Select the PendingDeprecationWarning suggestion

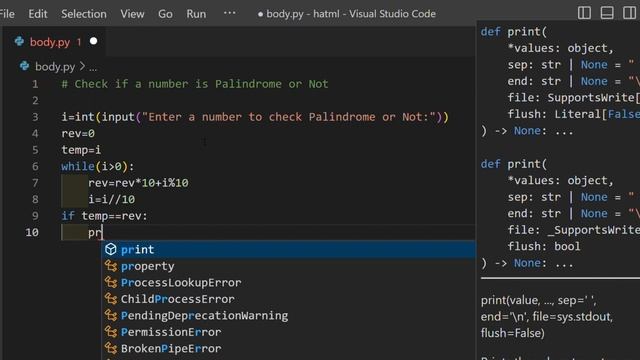pos(288,316)
